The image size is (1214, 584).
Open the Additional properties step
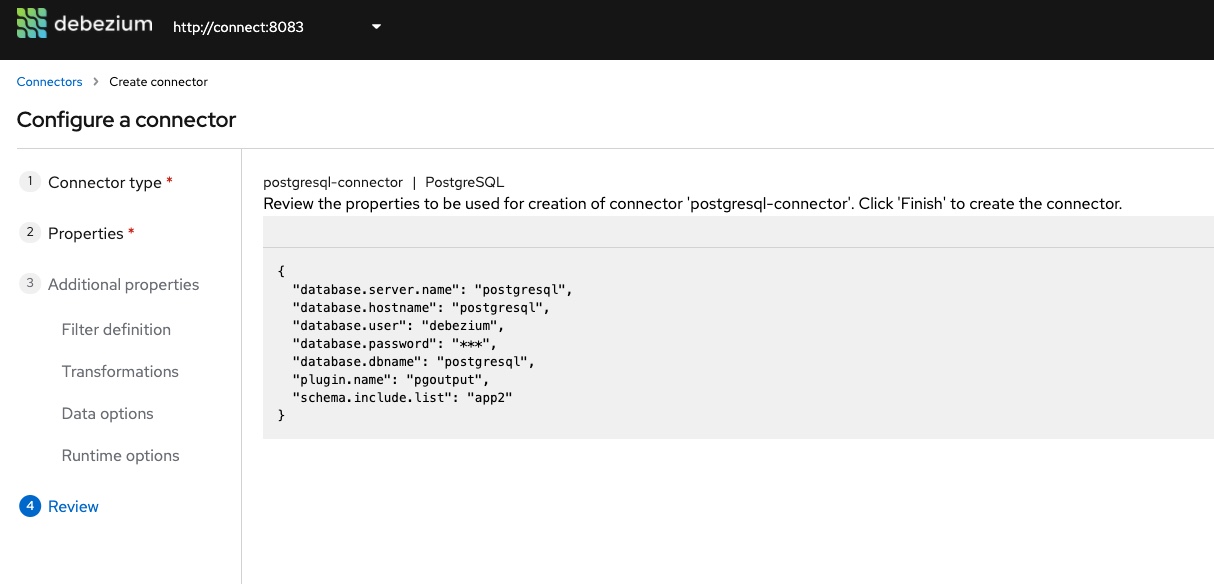click(123, 284)
